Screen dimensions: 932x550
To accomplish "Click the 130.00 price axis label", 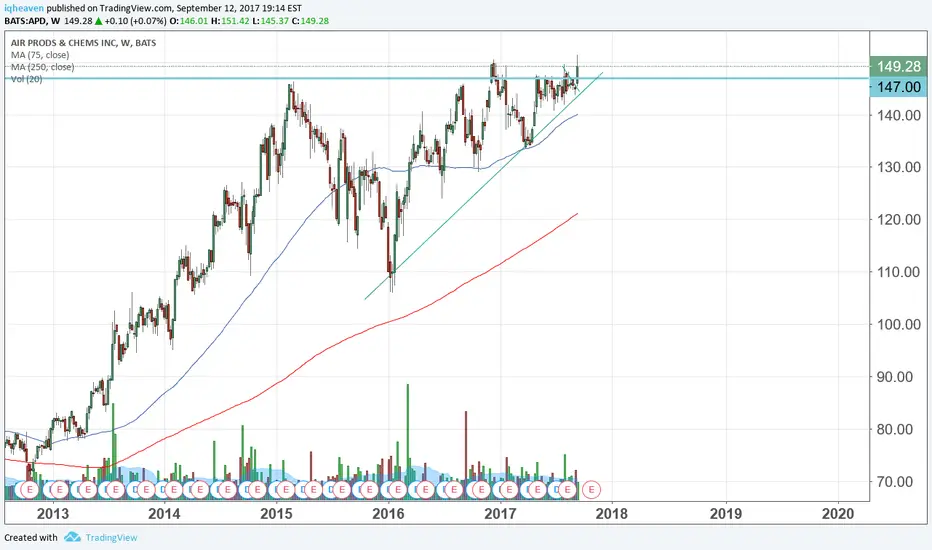I will [x=899, y=168].
